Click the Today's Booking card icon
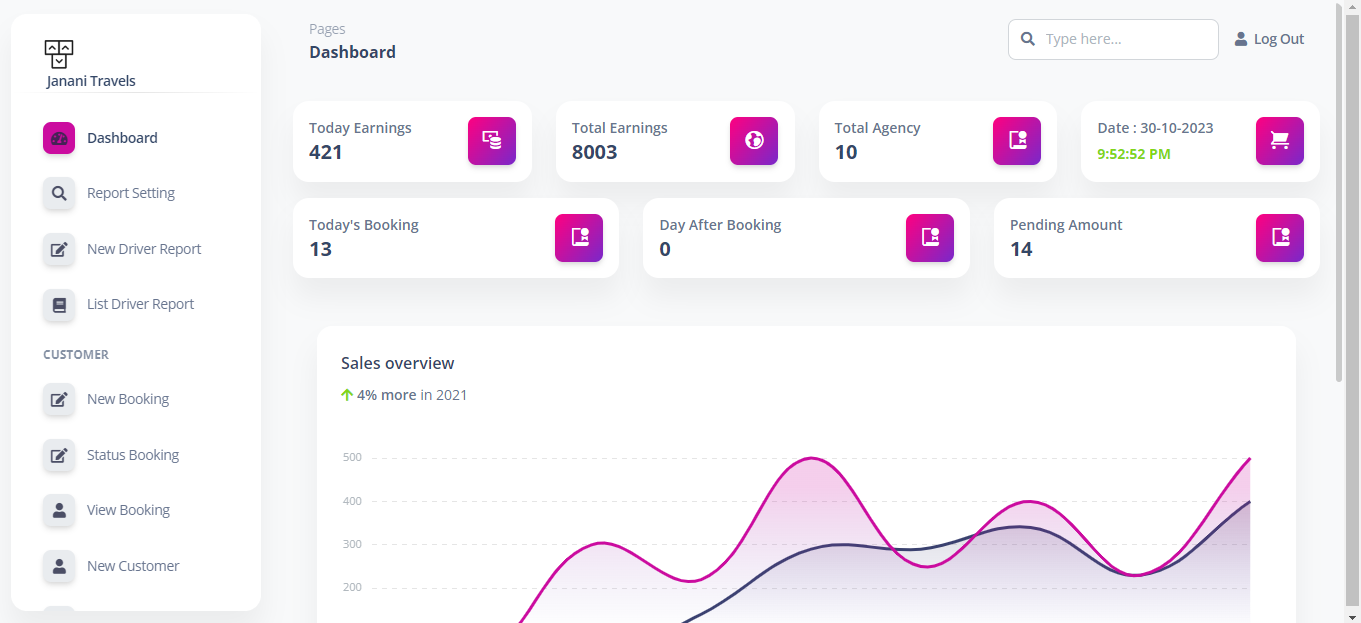The height and width of the screenshot is (623, 1361). tap(579, 238)
